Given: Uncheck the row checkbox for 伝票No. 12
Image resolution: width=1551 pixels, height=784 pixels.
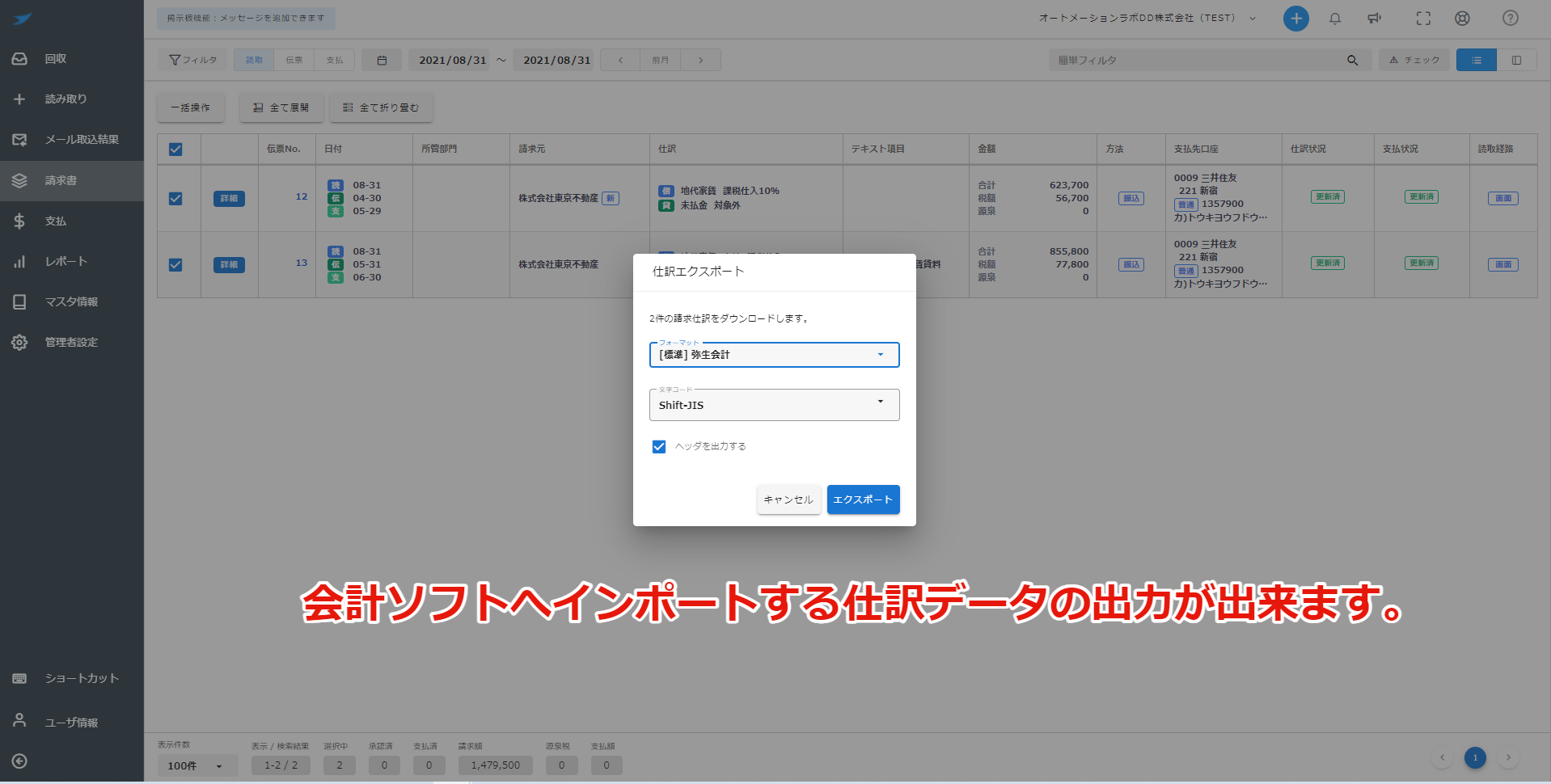Looking at the screenshot, I should (x=175, y=199).
